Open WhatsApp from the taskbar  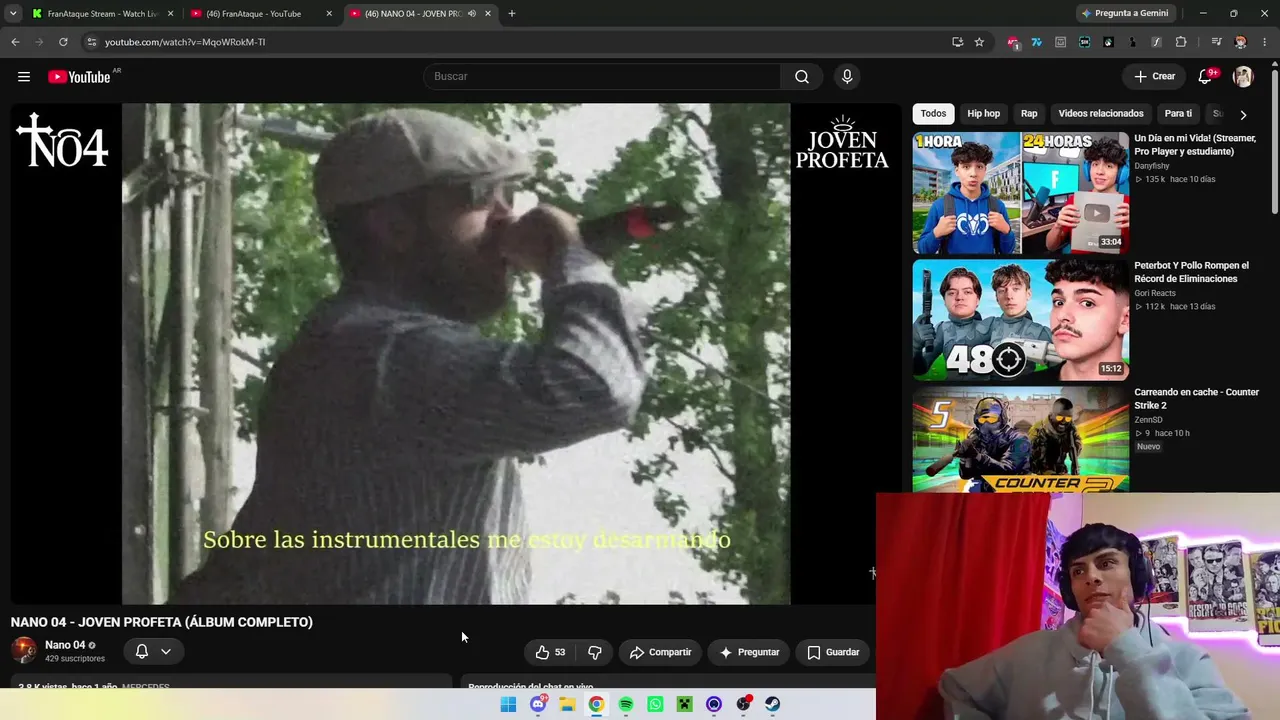pyautogui.click(x=655, y=704)
